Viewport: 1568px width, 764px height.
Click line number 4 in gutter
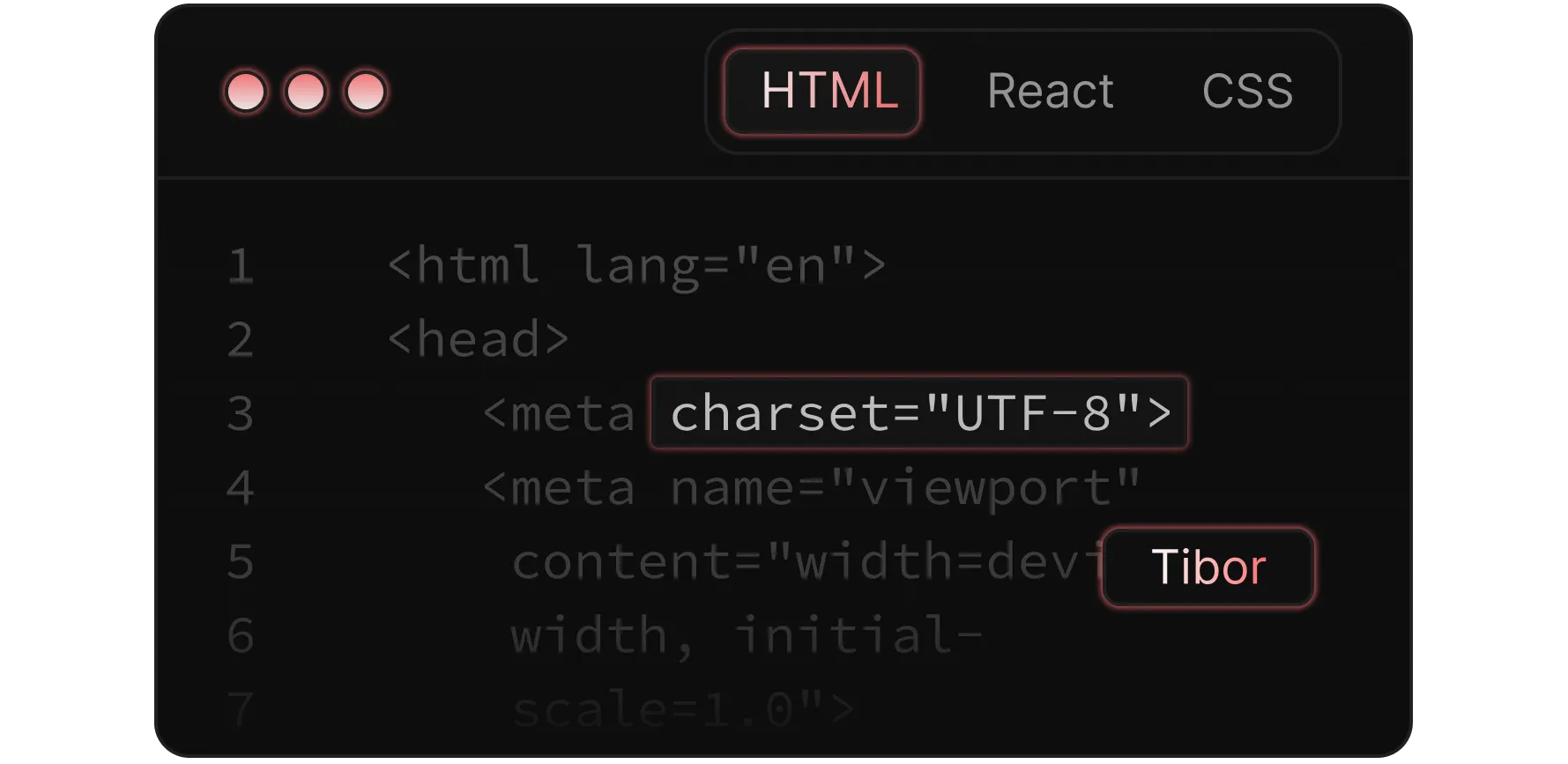(x=241, y=488)
